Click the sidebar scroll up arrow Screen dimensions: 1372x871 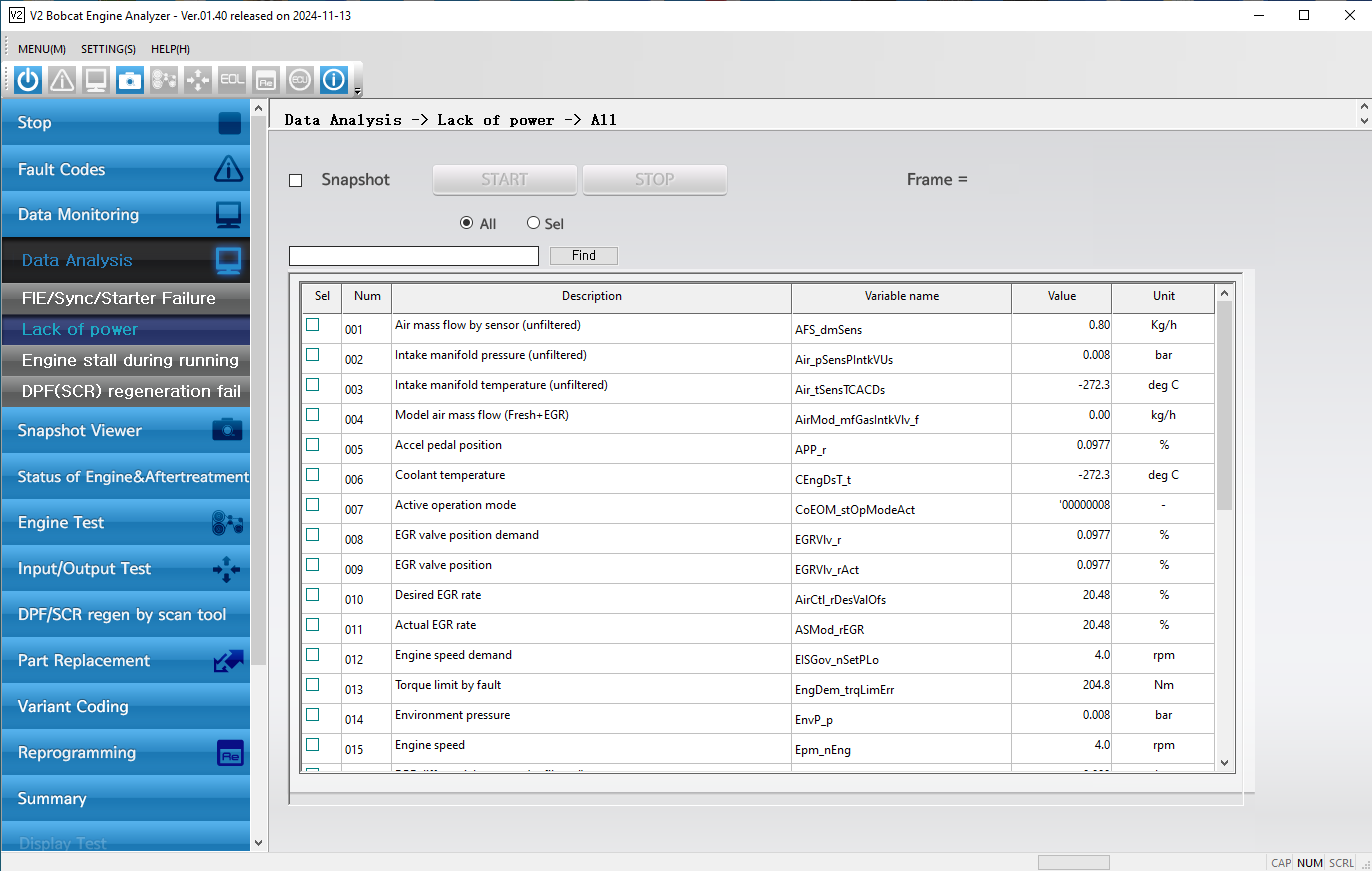[259, 108]
